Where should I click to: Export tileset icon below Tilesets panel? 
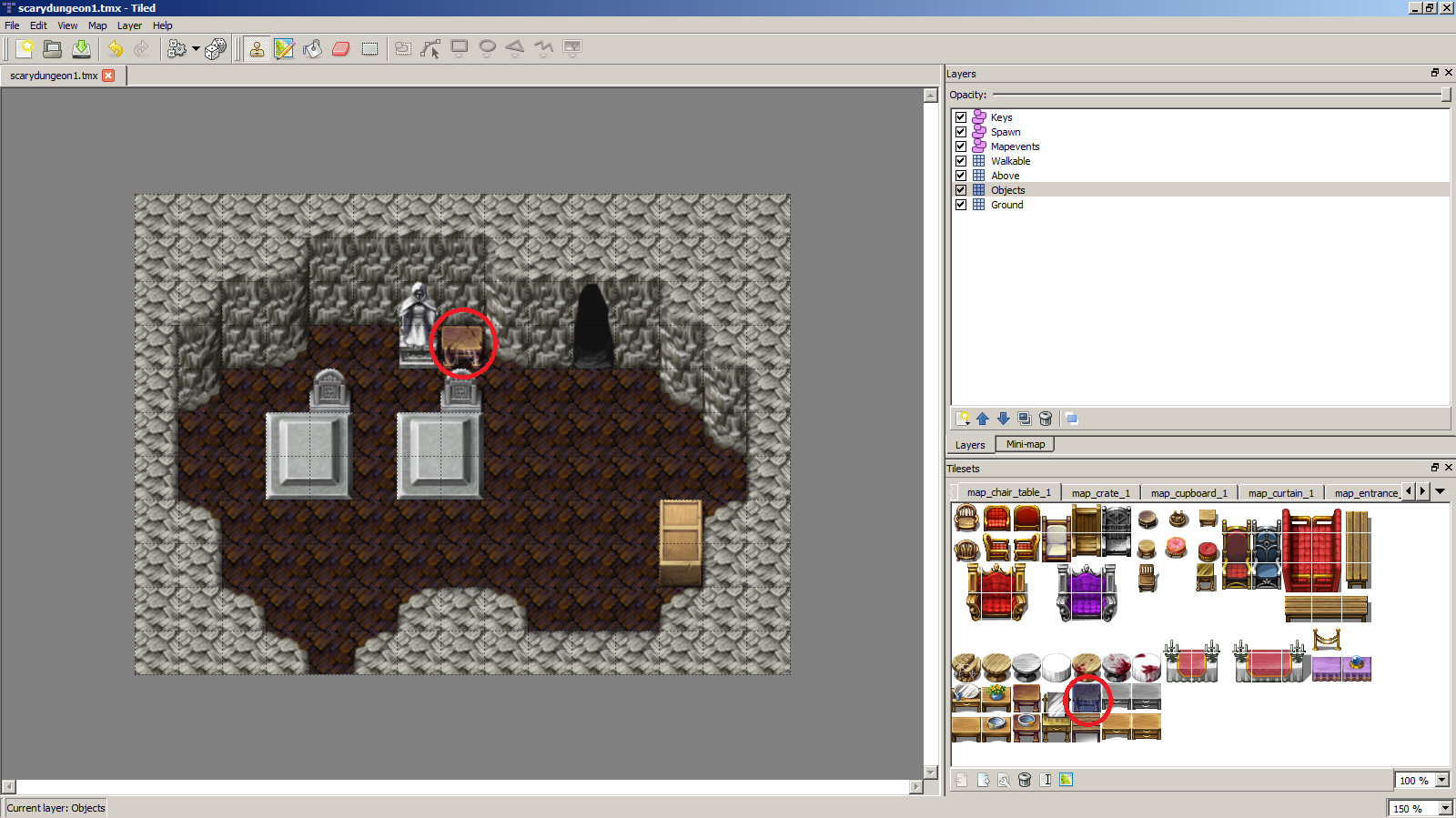point(983,780)
